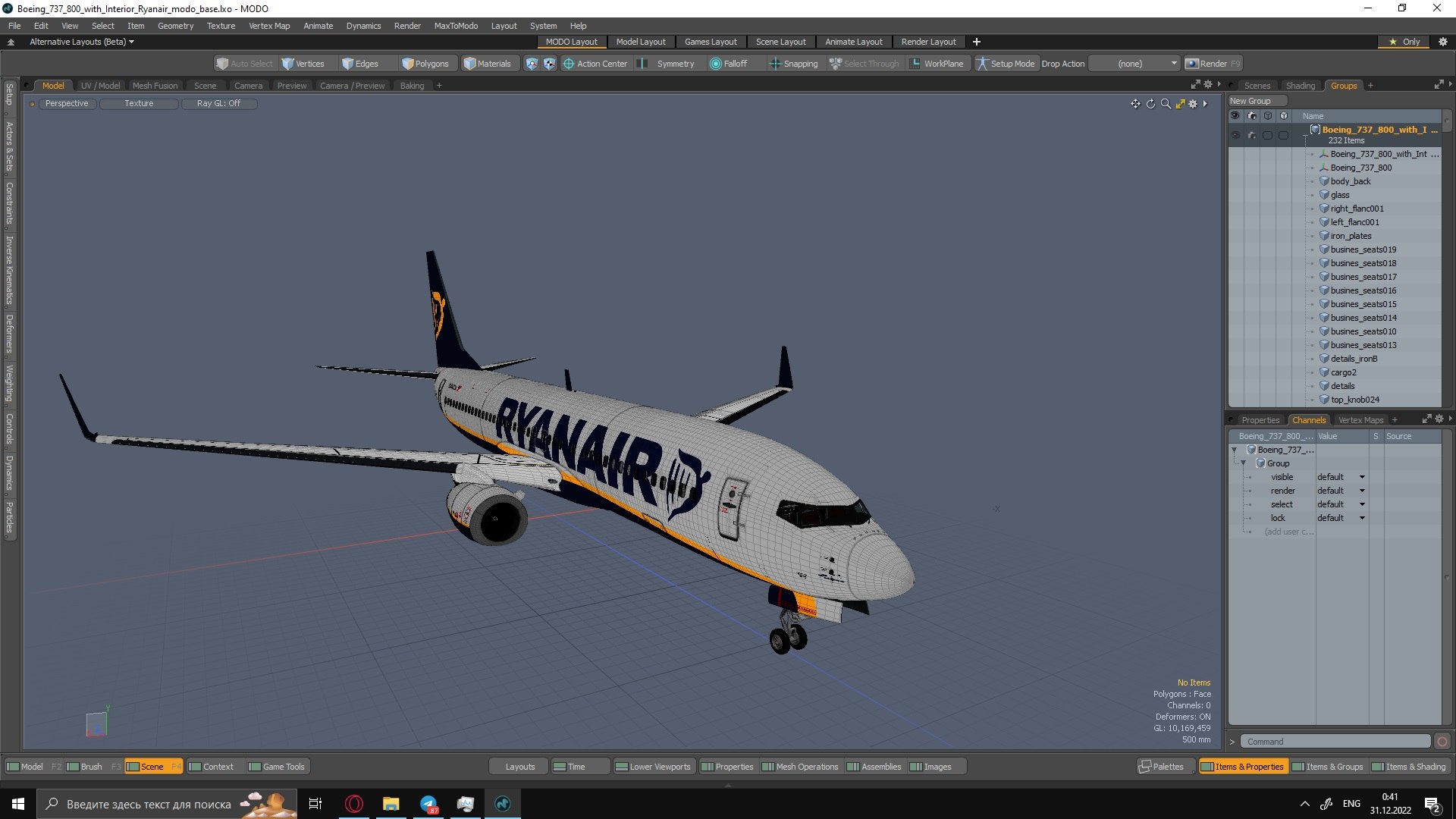Open layout settings gear at top right
Viewport: 1456px width, 819px height.
[1443, 42]
